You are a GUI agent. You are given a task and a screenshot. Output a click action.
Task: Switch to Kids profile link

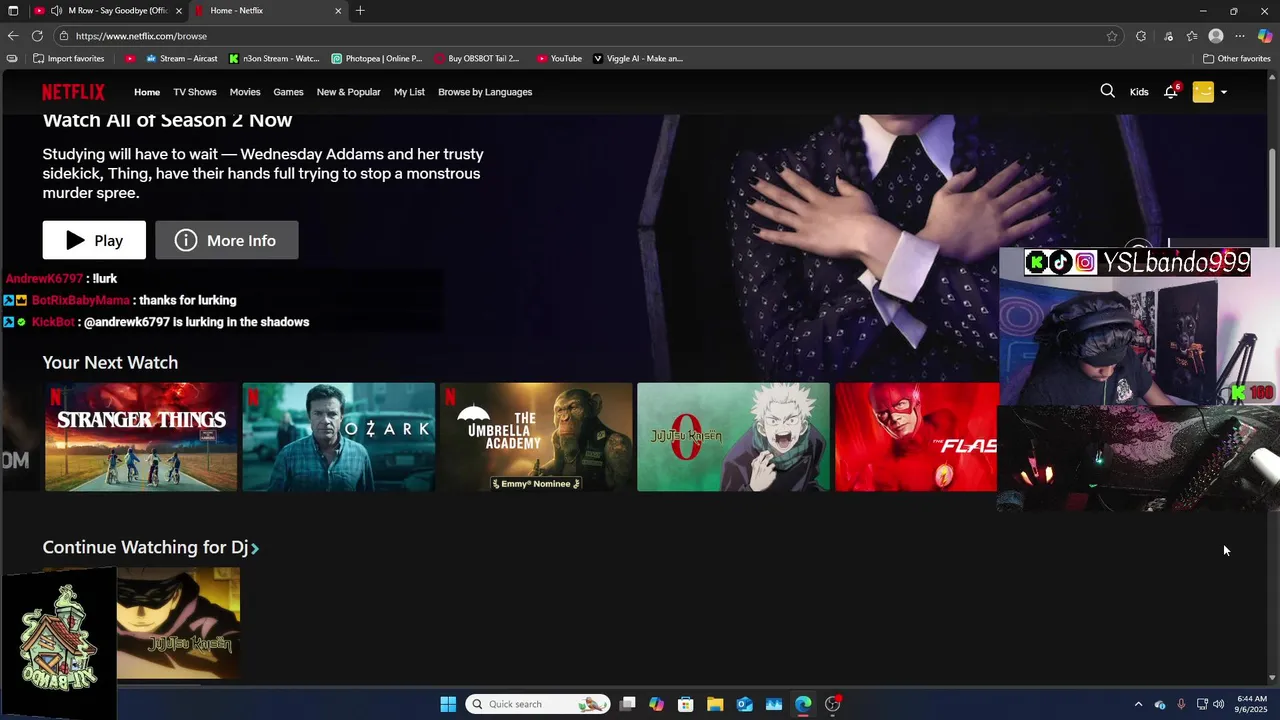pos(1139,92)
